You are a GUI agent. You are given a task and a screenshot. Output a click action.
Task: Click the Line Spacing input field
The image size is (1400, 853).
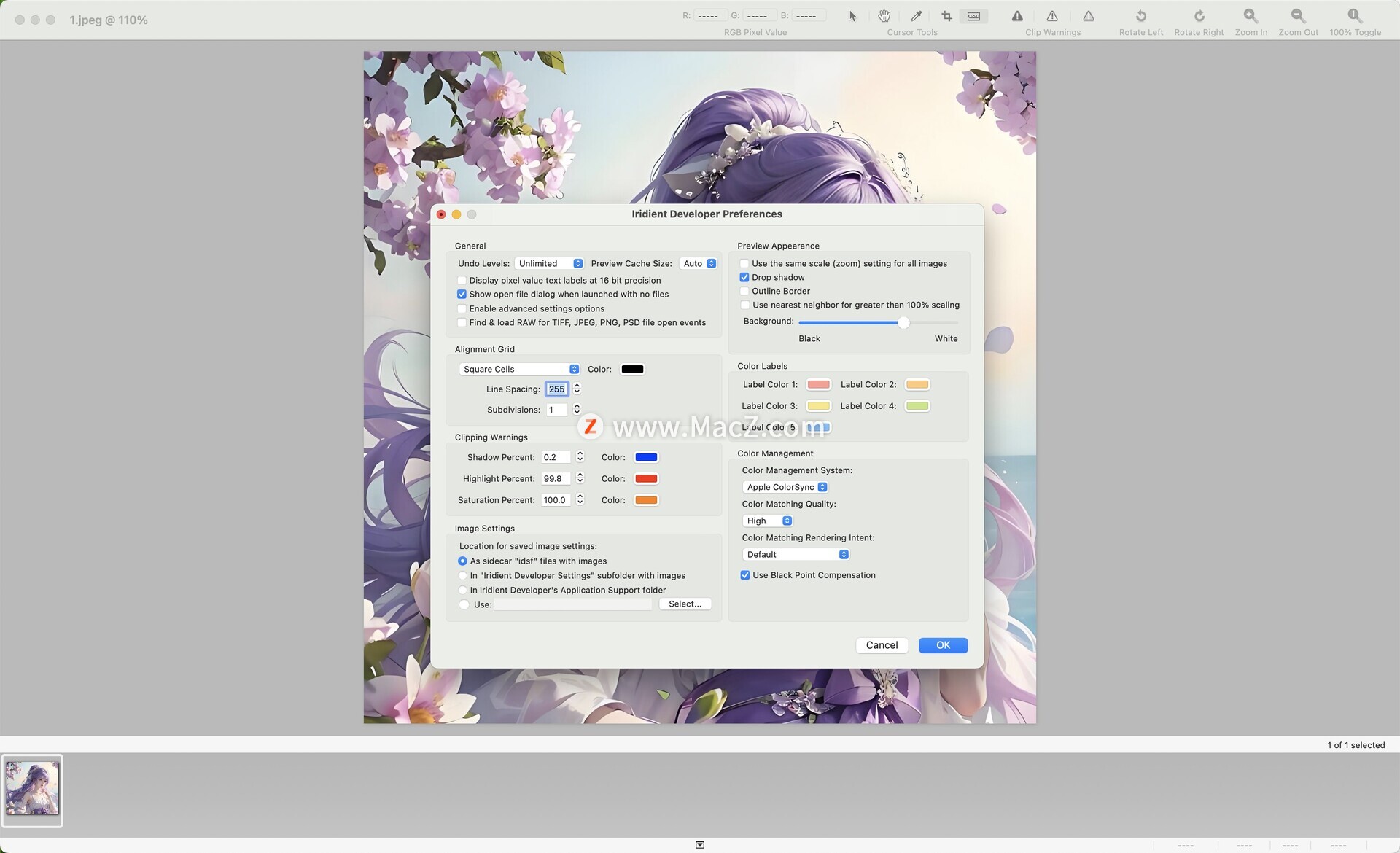tap(556, 389)
